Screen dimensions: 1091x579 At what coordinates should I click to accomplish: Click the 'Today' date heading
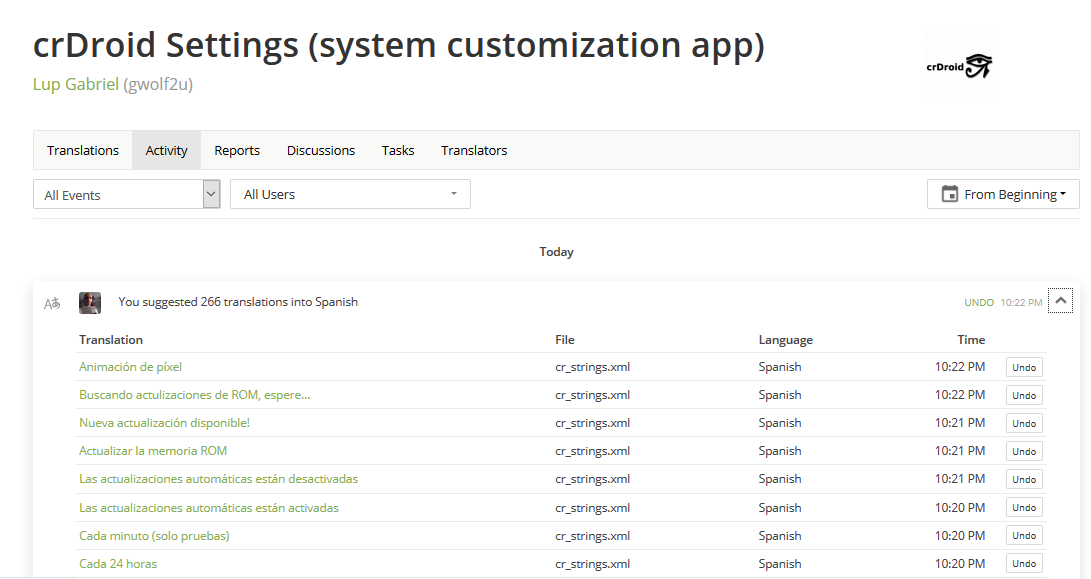pos(557,252)
